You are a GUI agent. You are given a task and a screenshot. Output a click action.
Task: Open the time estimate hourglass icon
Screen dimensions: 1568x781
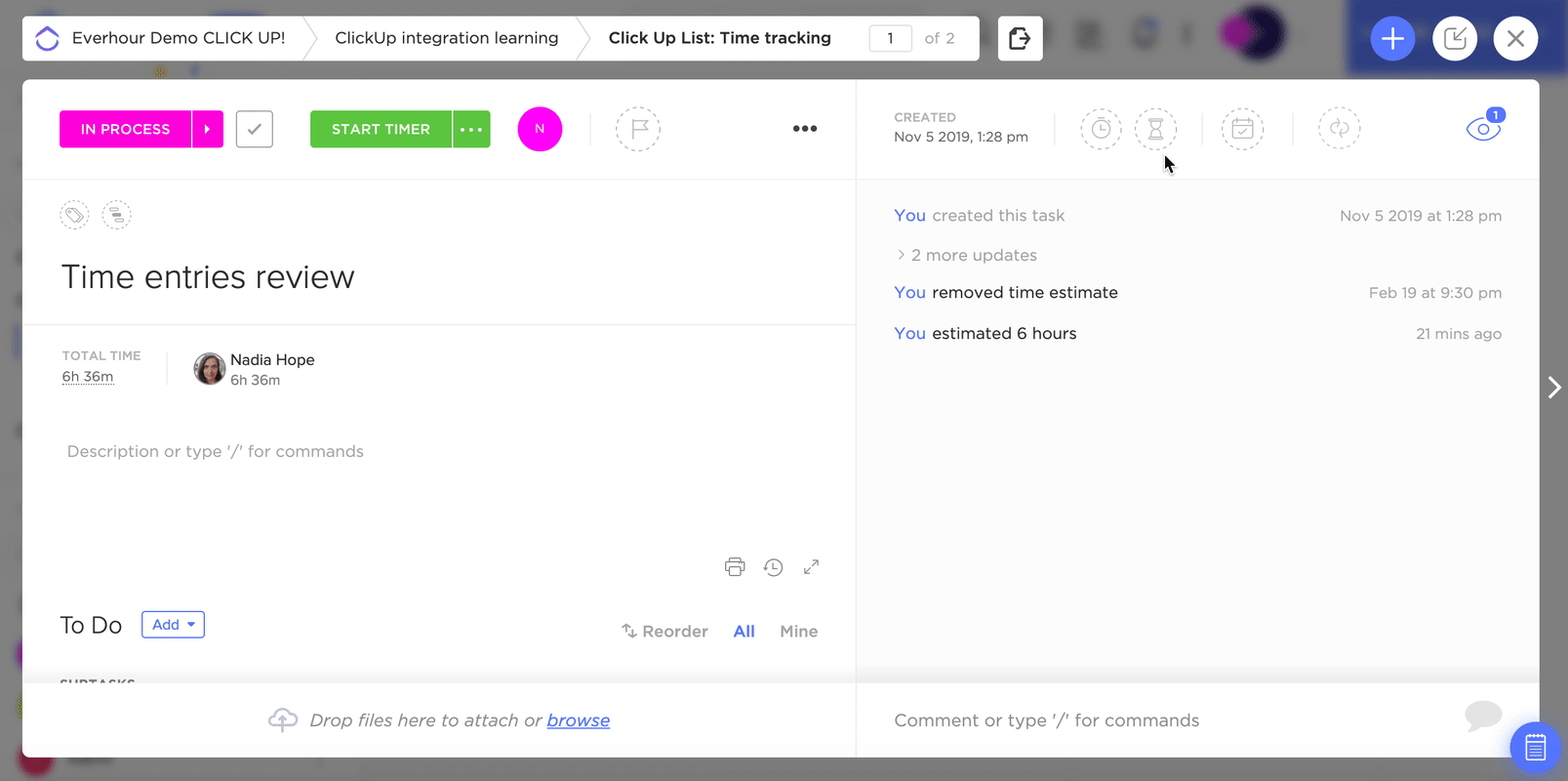[x=1155, y=129]
